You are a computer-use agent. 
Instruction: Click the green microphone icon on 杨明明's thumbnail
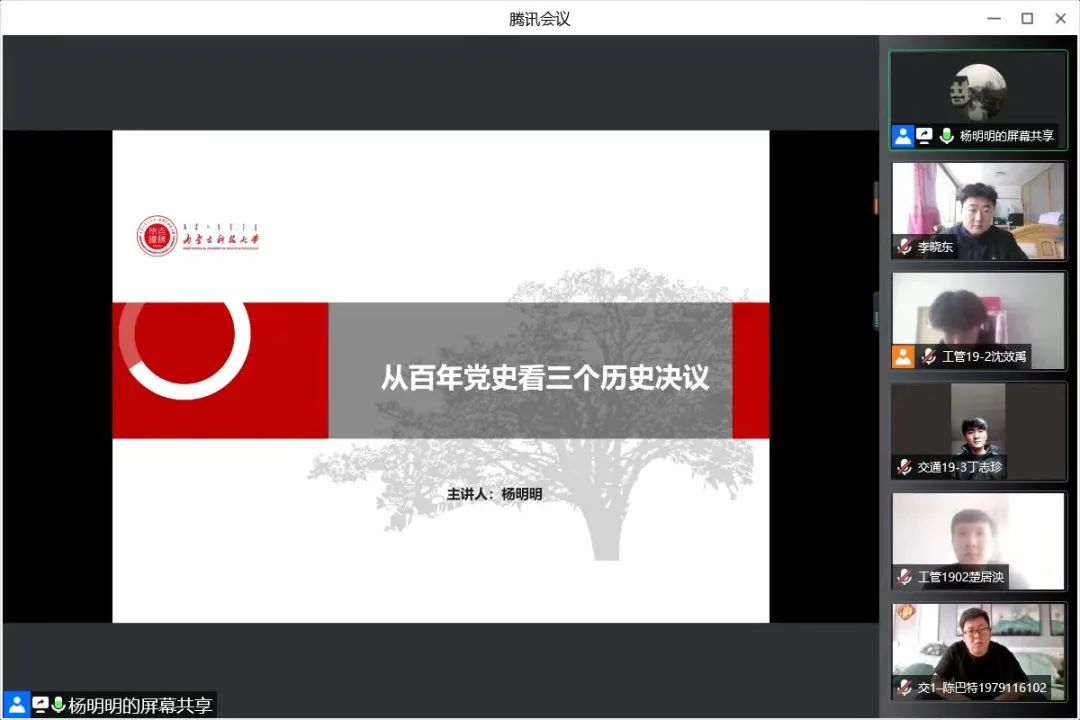pyautogui.click(x=946, y=136)
